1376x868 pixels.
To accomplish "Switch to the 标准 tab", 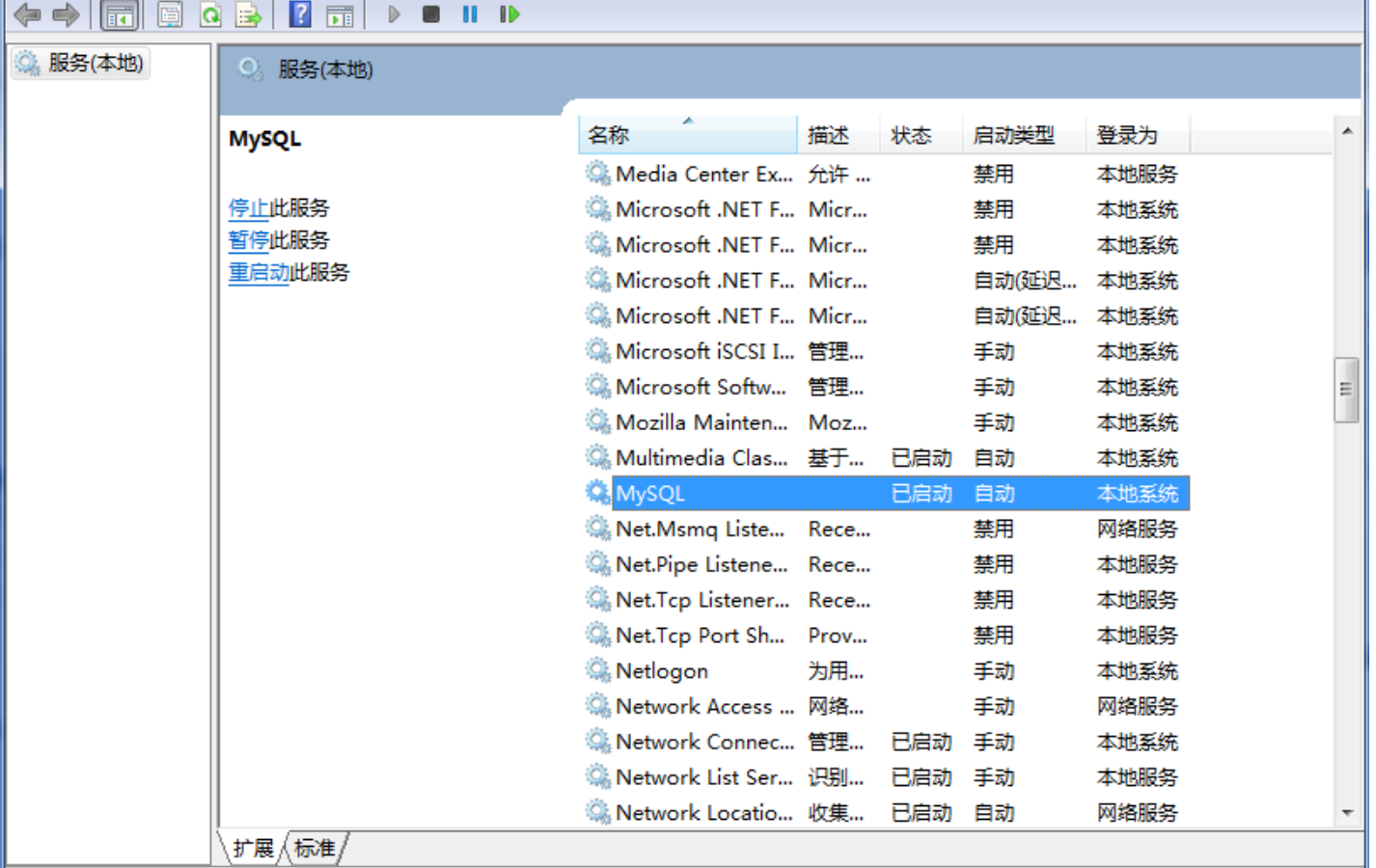I will [315, 848].
